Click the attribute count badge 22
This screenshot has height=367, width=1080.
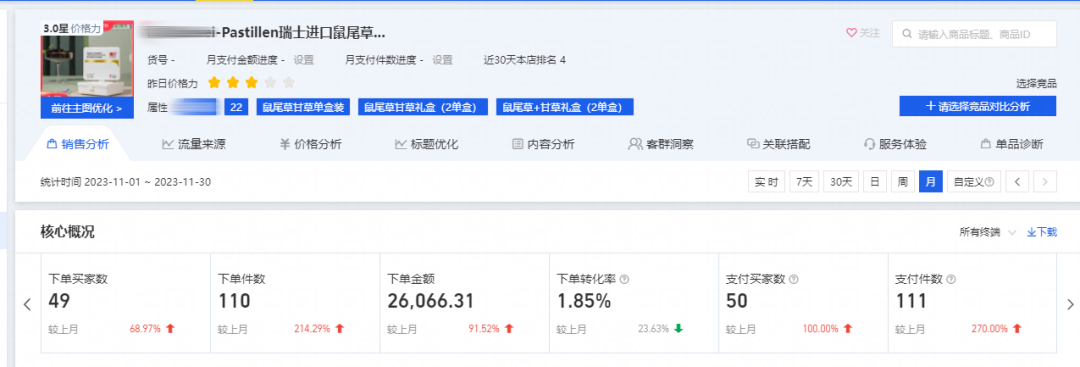[236, 107]
